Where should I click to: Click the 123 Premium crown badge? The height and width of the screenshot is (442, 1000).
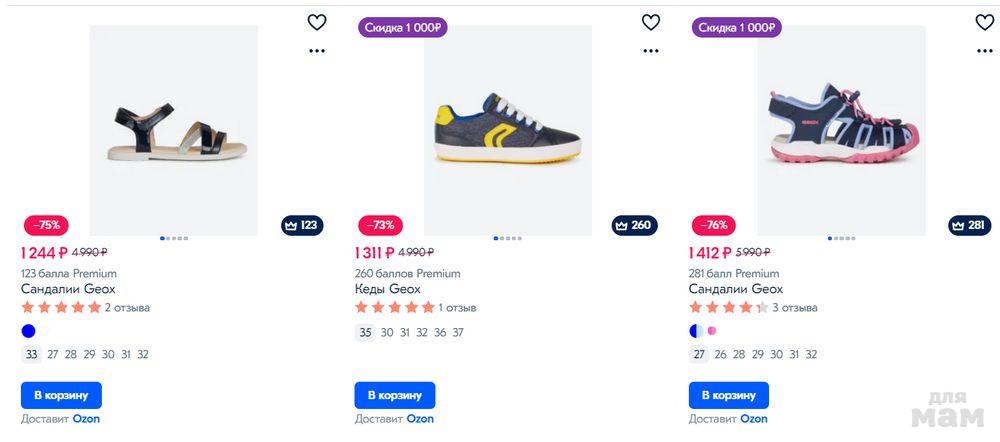point(301,225)
